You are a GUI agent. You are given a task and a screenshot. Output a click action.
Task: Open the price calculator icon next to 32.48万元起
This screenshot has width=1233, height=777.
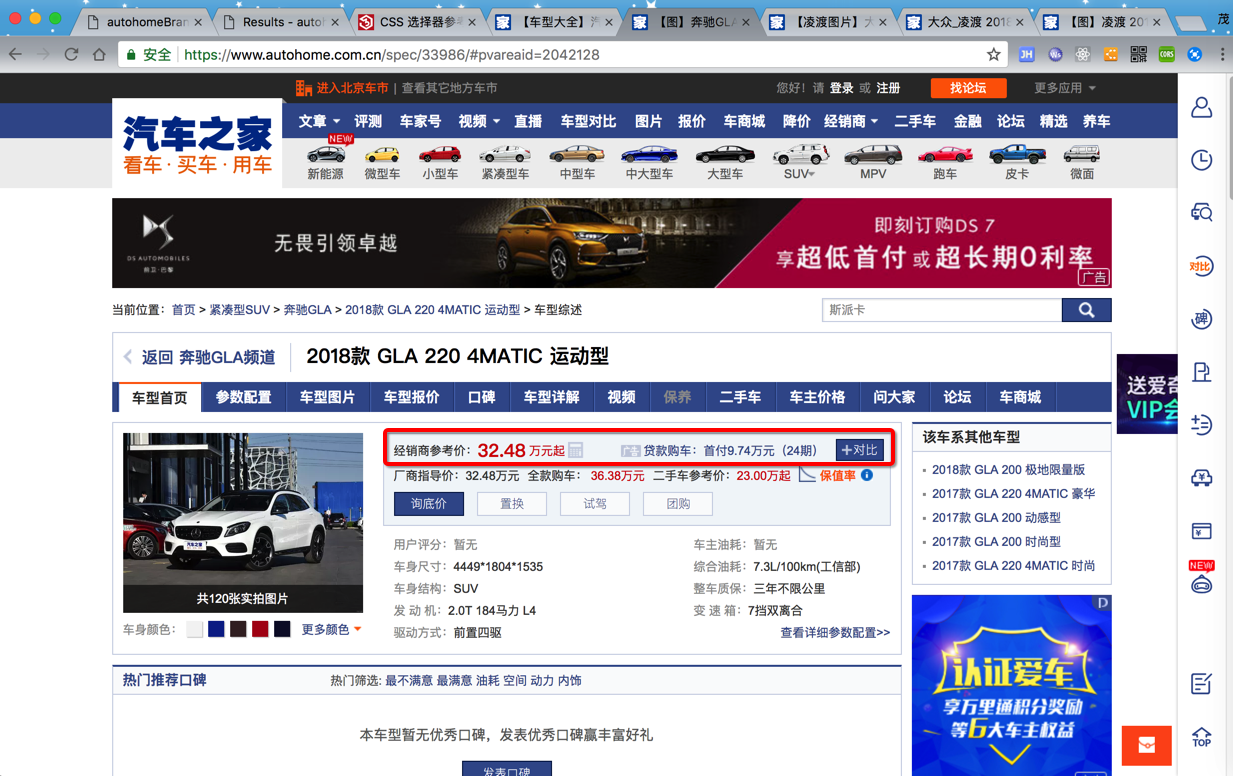(575, 450)
